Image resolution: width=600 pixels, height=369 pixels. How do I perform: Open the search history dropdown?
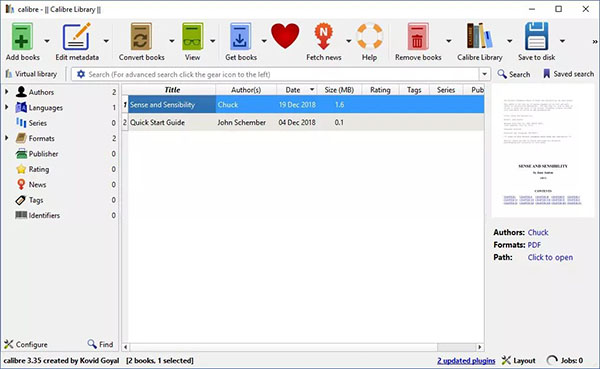tap(484, 74)
